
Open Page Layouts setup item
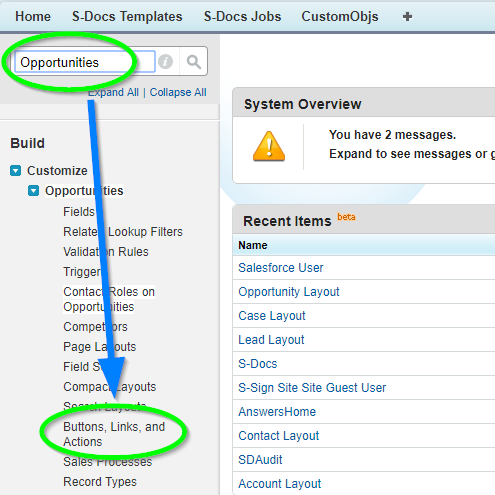click(100, 347)
